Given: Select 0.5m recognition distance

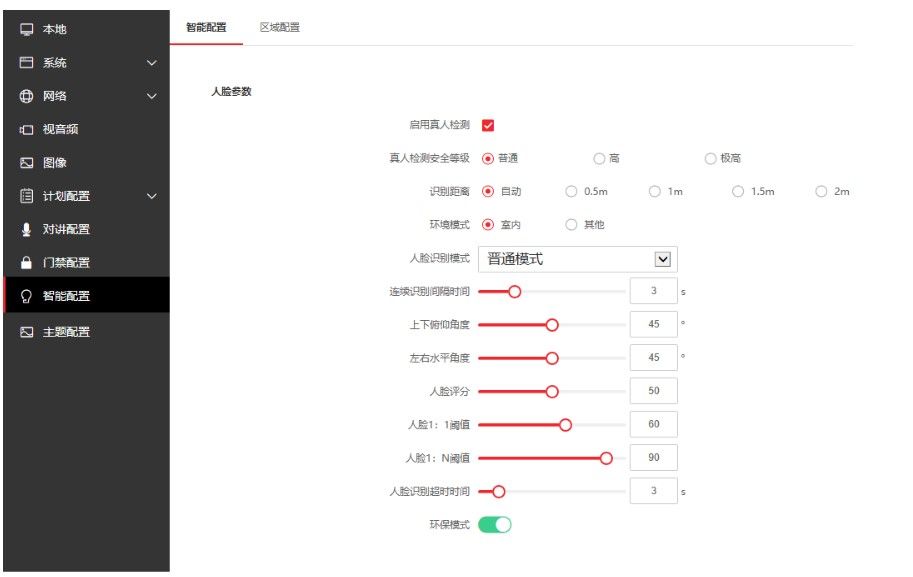Looking at the screenshot, I should point(571,192).
